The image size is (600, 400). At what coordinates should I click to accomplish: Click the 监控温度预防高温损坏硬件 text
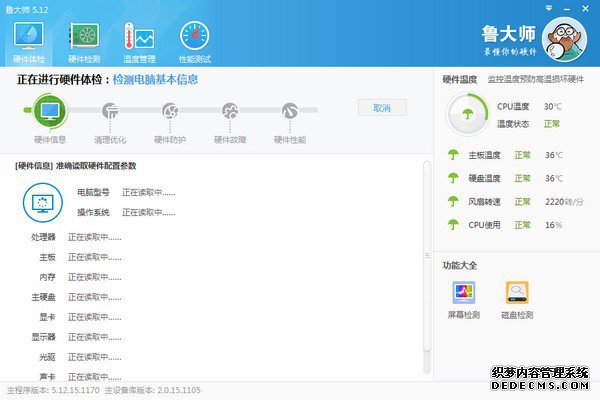(x=536, y=79)
